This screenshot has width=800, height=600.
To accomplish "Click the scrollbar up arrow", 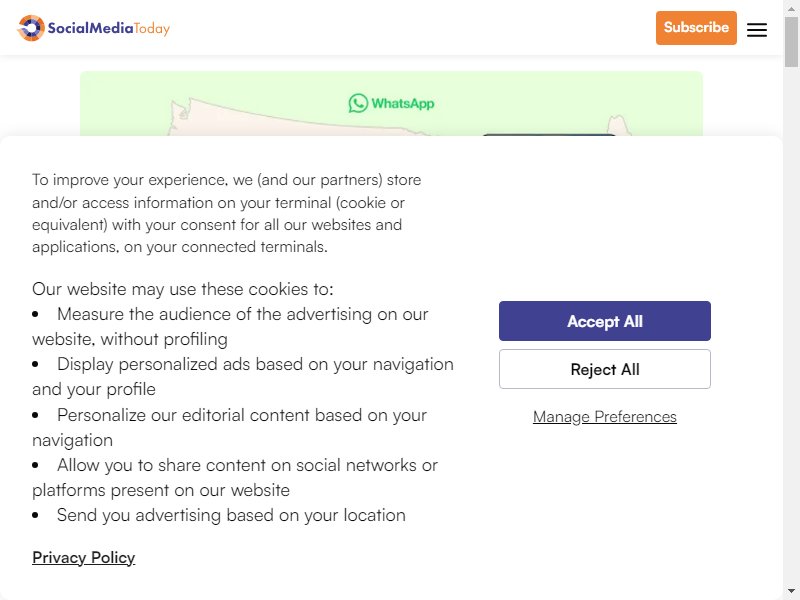I will (x=791, y=9).
